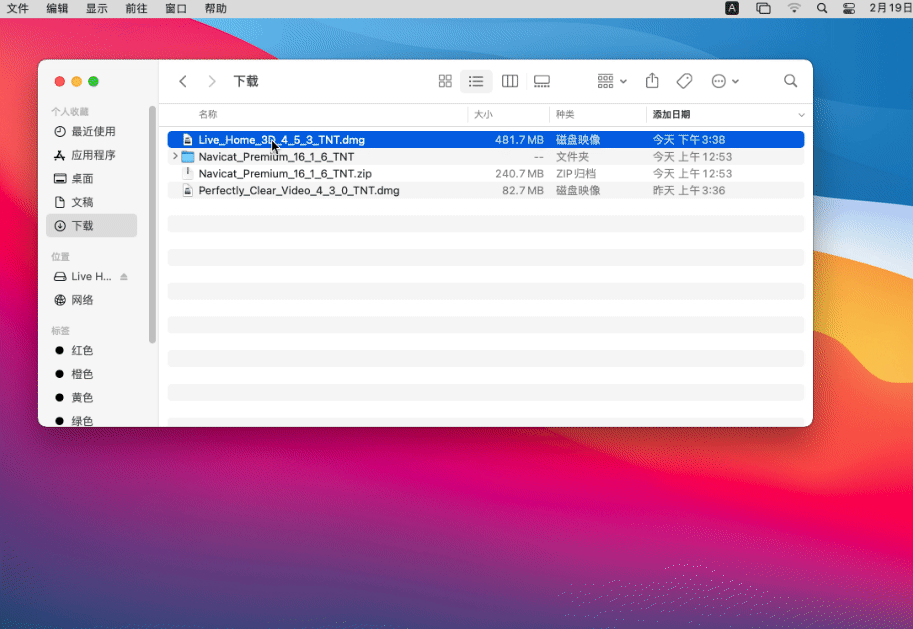Select Live_Home_3D_4_5_3_TNT.dmg file

[486, 140]
